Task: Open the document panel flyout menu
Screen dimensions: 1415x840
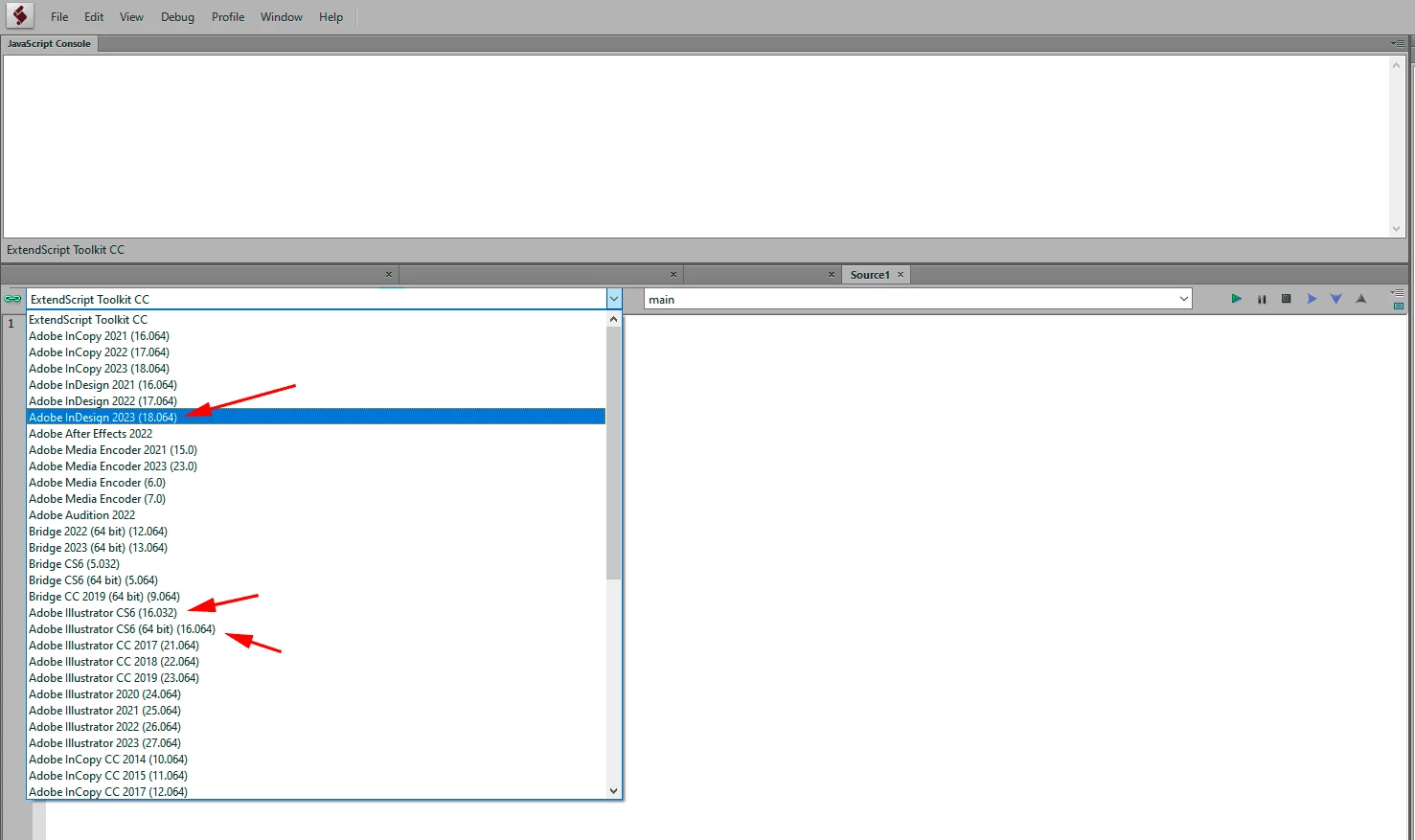Action: click(x=1398, y=292)
